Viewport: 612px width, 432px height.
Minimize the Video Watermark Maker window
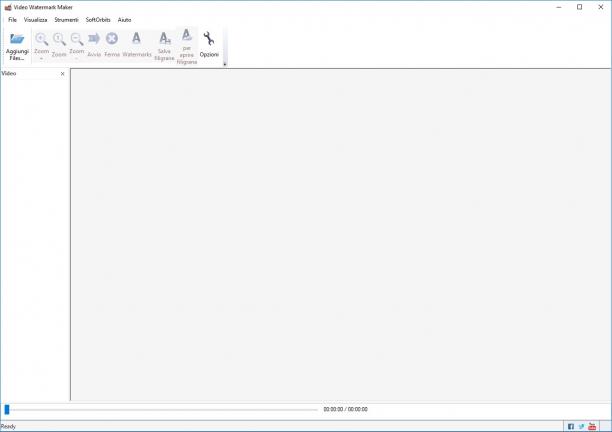559,7
